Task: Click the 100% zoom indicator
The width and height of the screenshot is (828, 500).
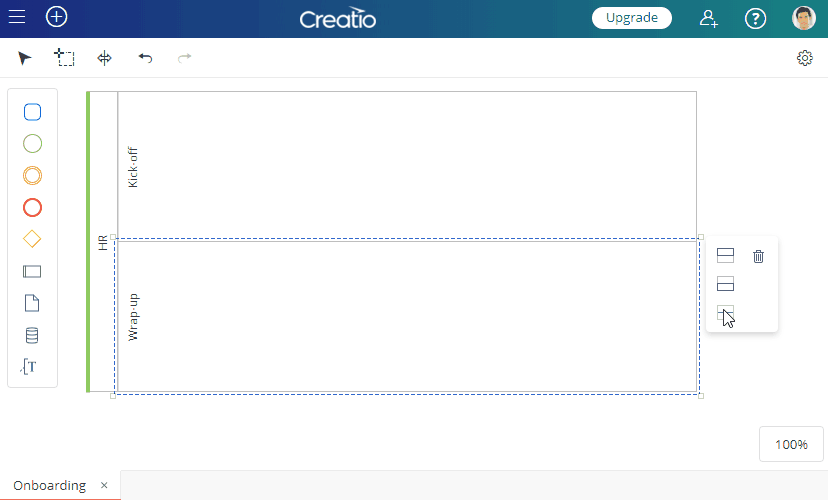Action: (791, 445)
